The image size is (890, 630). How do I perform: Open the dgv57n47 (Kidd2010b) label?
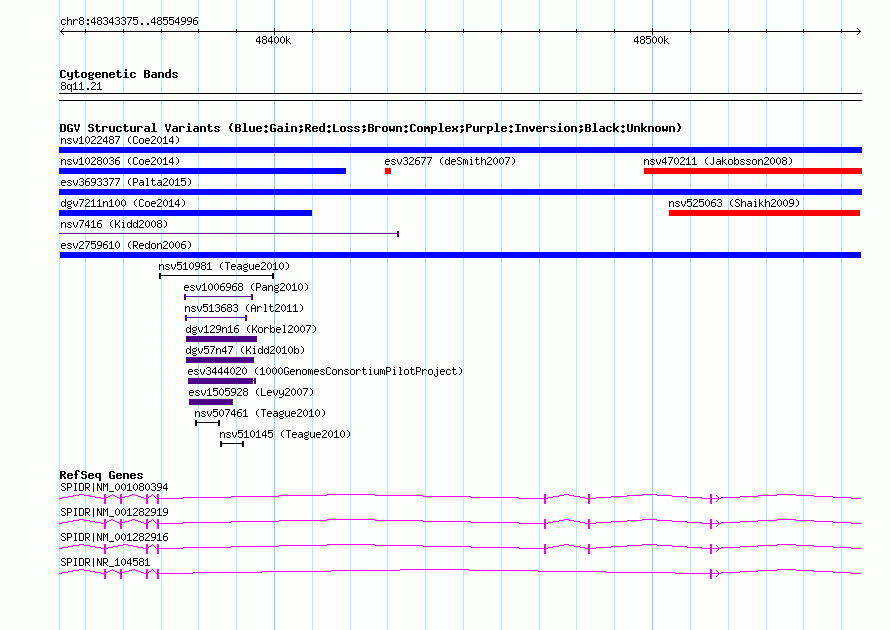coord(245,350)
